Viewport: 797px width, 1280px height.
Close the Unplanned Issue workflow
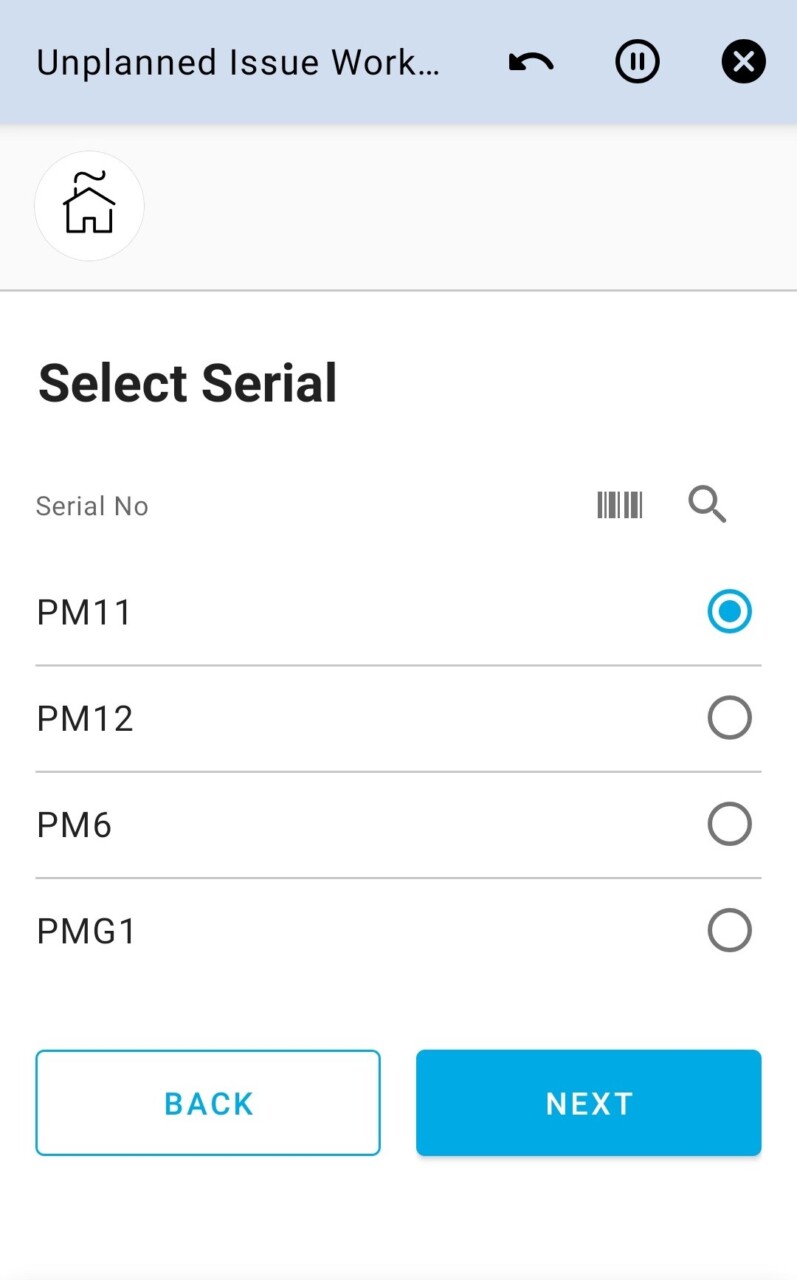743,63
